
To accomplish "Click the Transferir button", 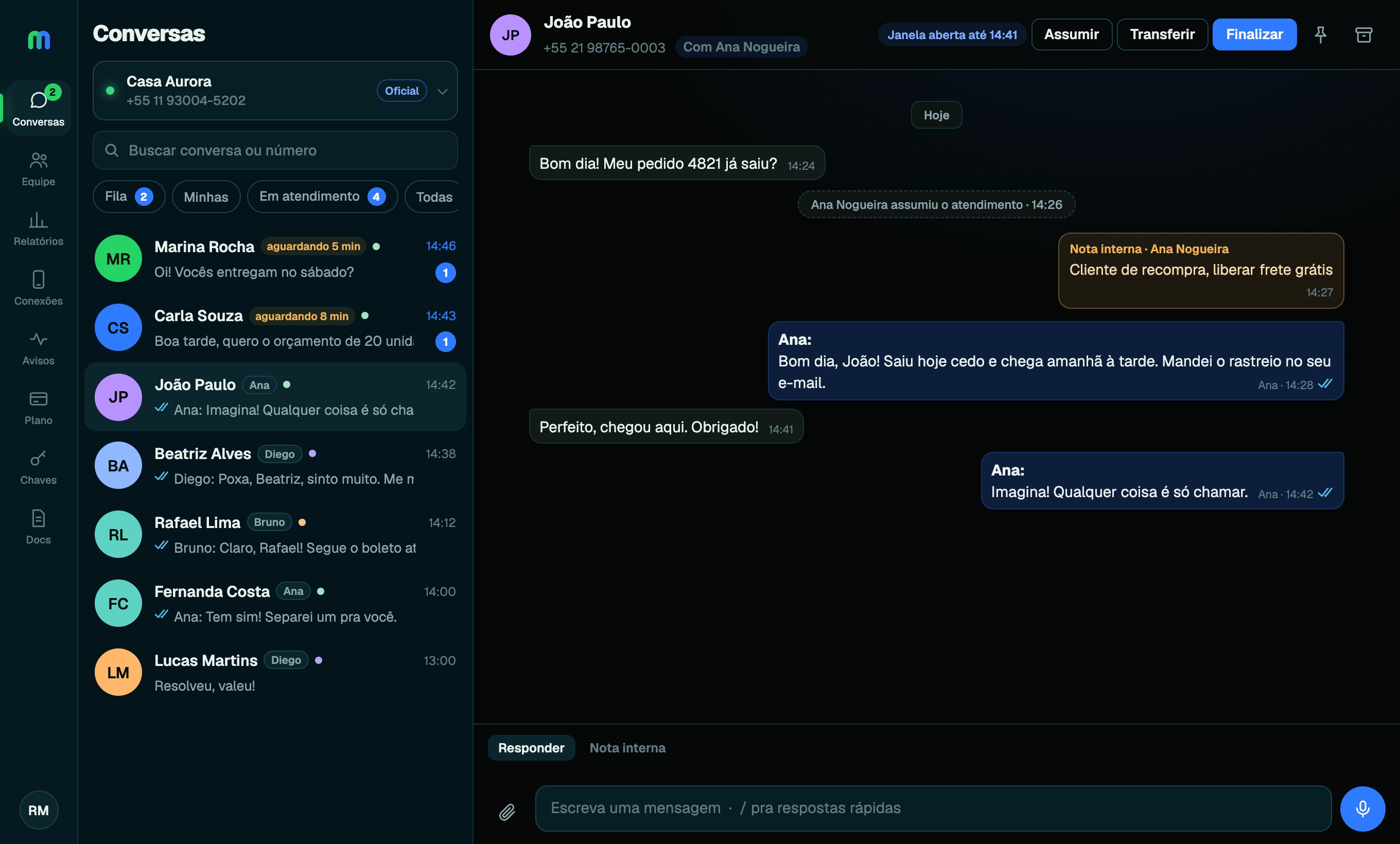I will [x=1162, y=34].
